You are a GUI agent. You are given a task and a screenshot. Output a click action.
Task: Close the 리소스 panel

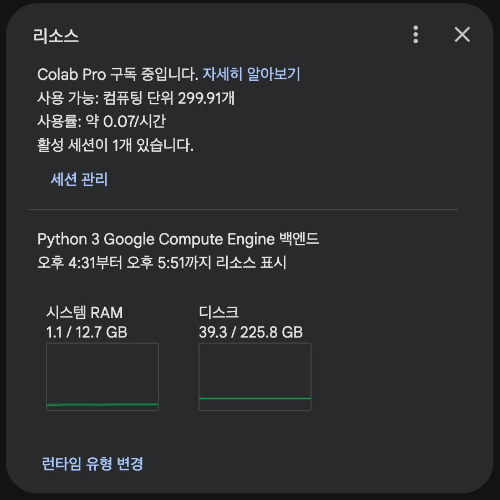462,35
